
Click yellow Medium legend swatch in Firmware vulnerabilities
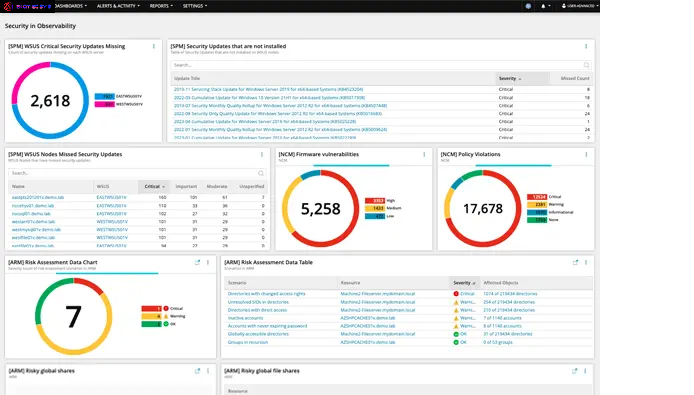point(375,208)
